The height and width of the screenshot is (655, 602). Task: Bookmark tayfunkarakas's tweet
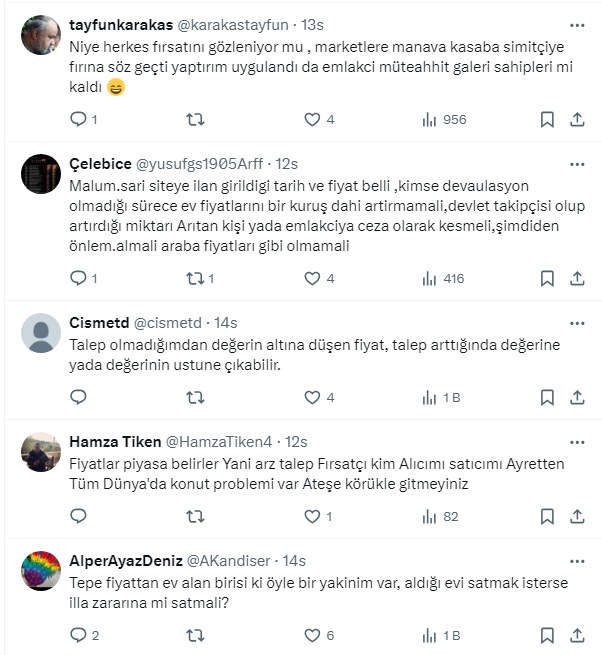tap(547, 119)
